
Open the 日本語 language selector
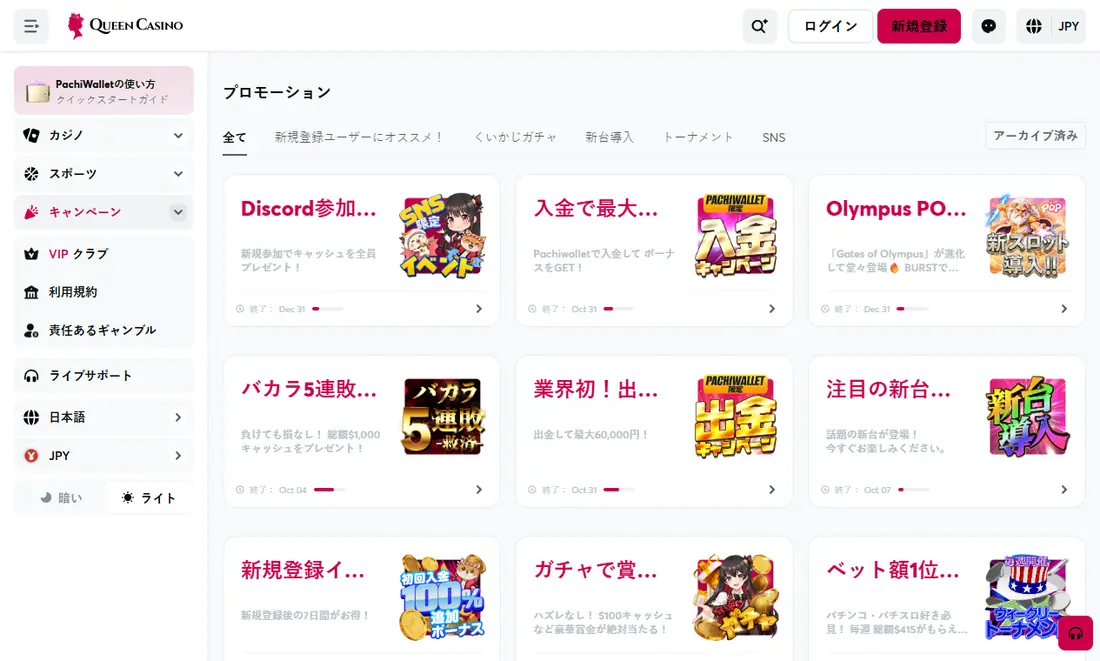pyautogui.click(x=104, y=418)
